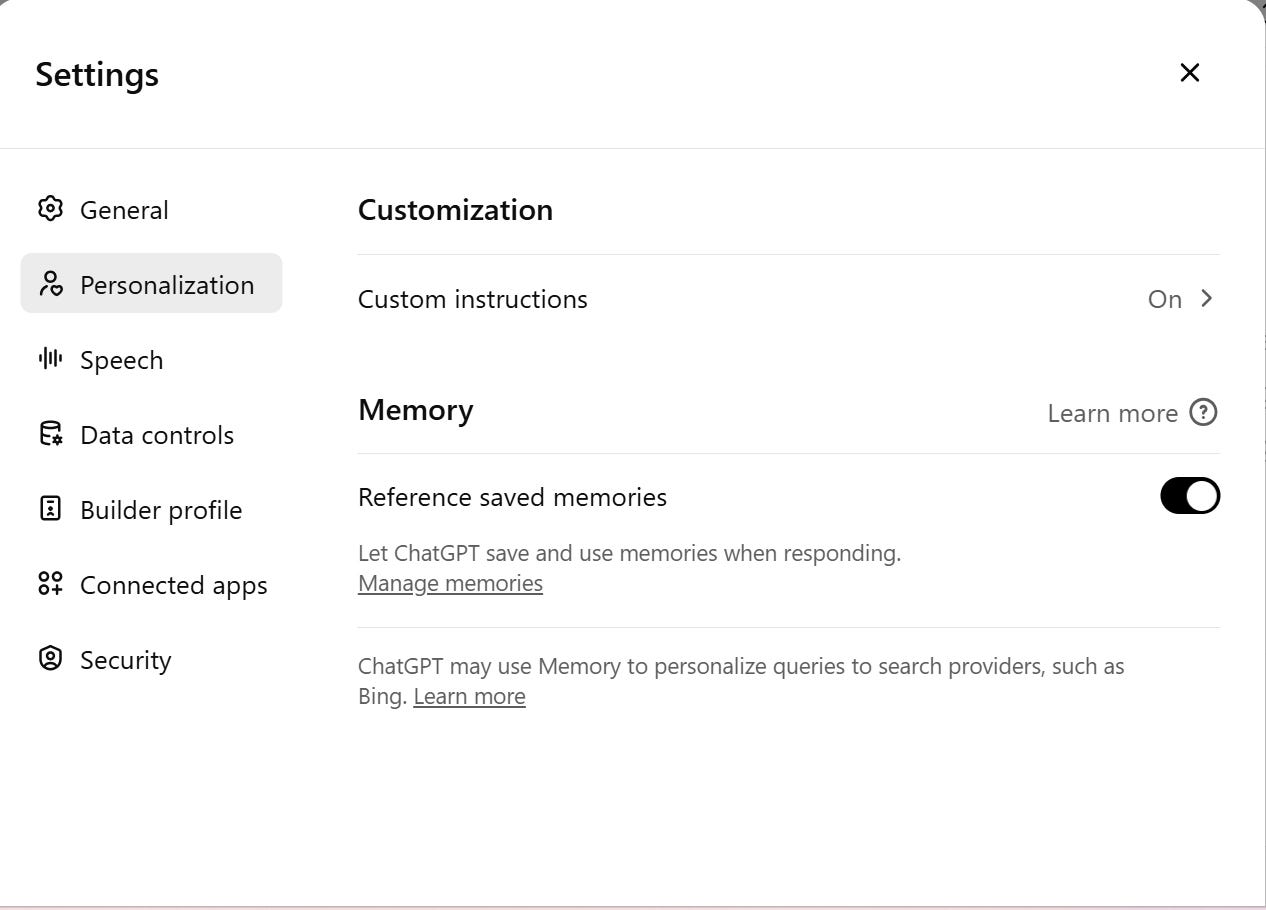Close the Settings dialog
Viewport: 1266px width, 910px height.
(x=1189, y=72)
